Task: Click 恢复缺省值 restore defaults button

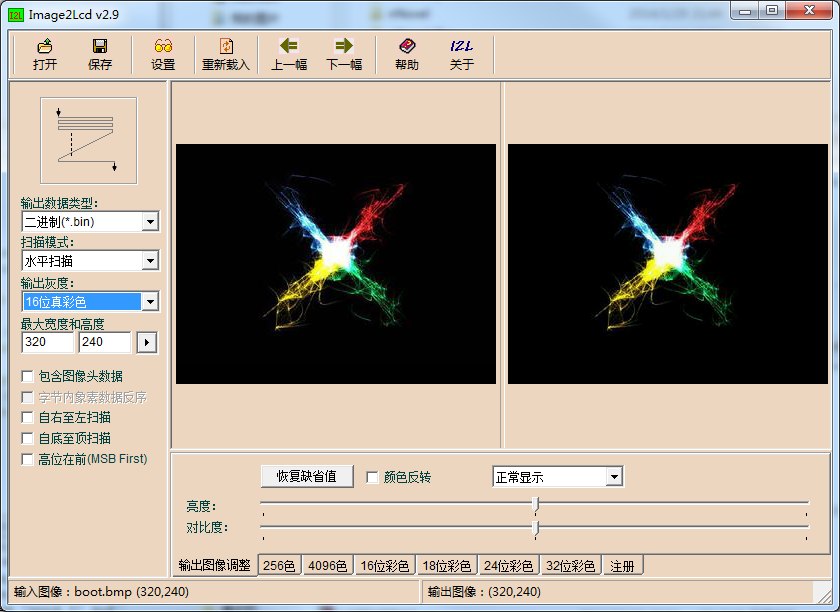Action: tap(306, 476)
